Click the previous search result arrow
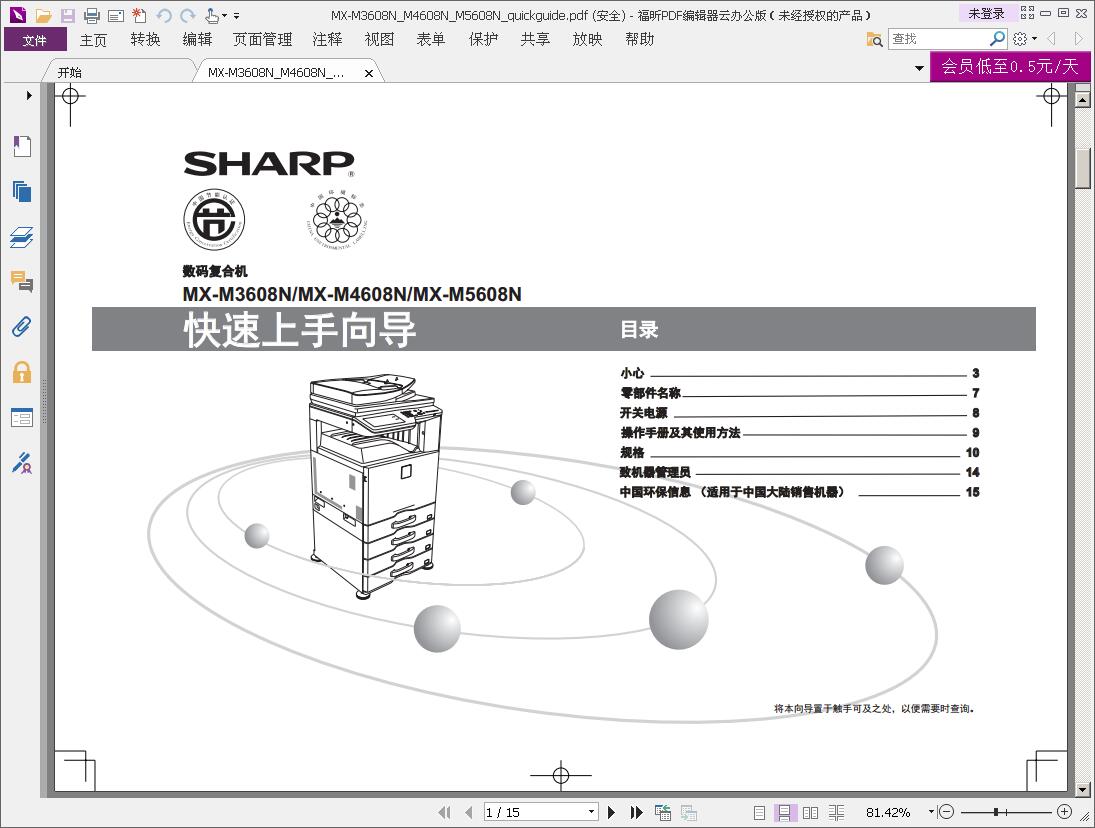This screenshot has height=828, width=1095. (x=1051, y=39)
